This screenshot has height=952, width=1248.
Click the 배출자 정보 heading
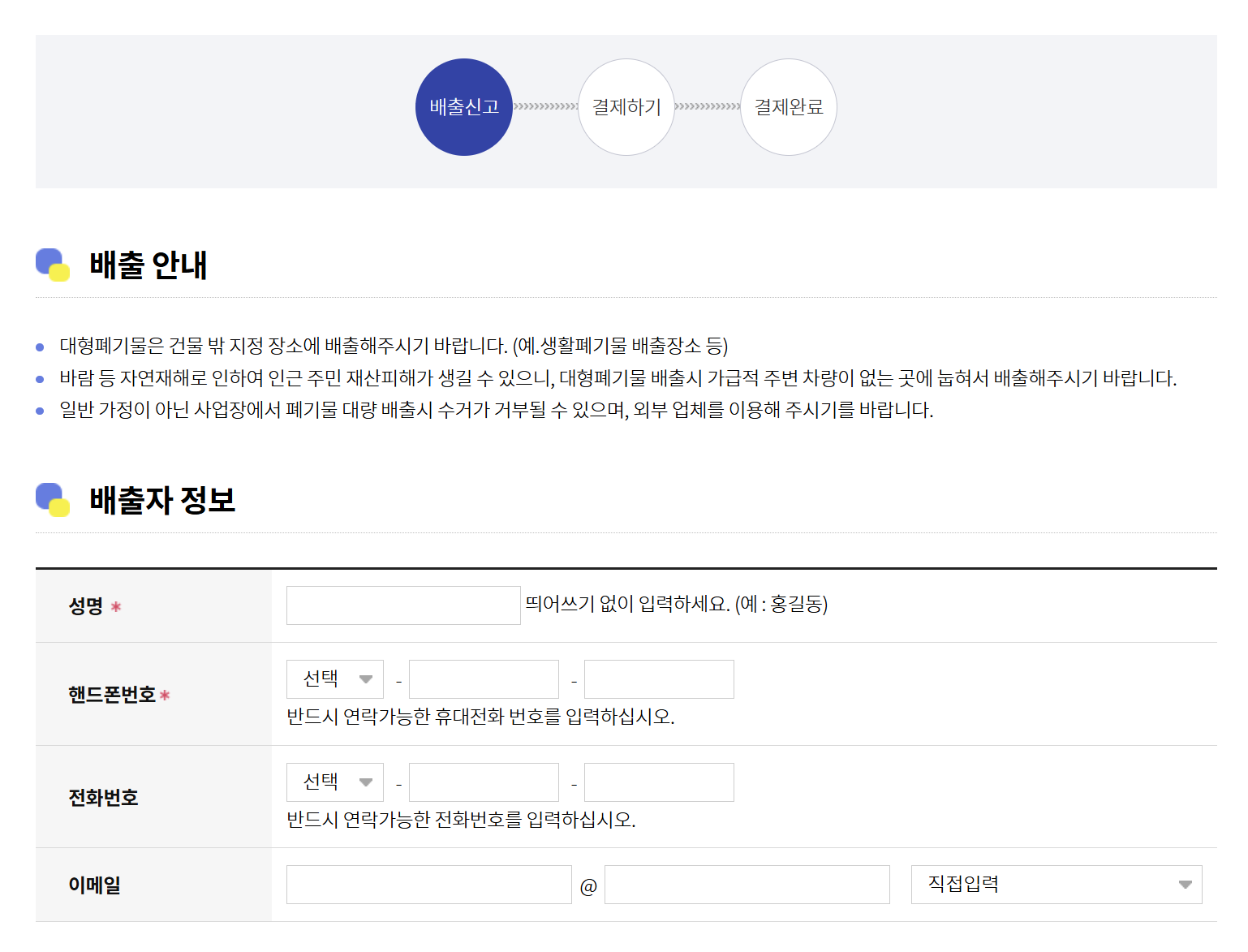click(x=162, y=500)
